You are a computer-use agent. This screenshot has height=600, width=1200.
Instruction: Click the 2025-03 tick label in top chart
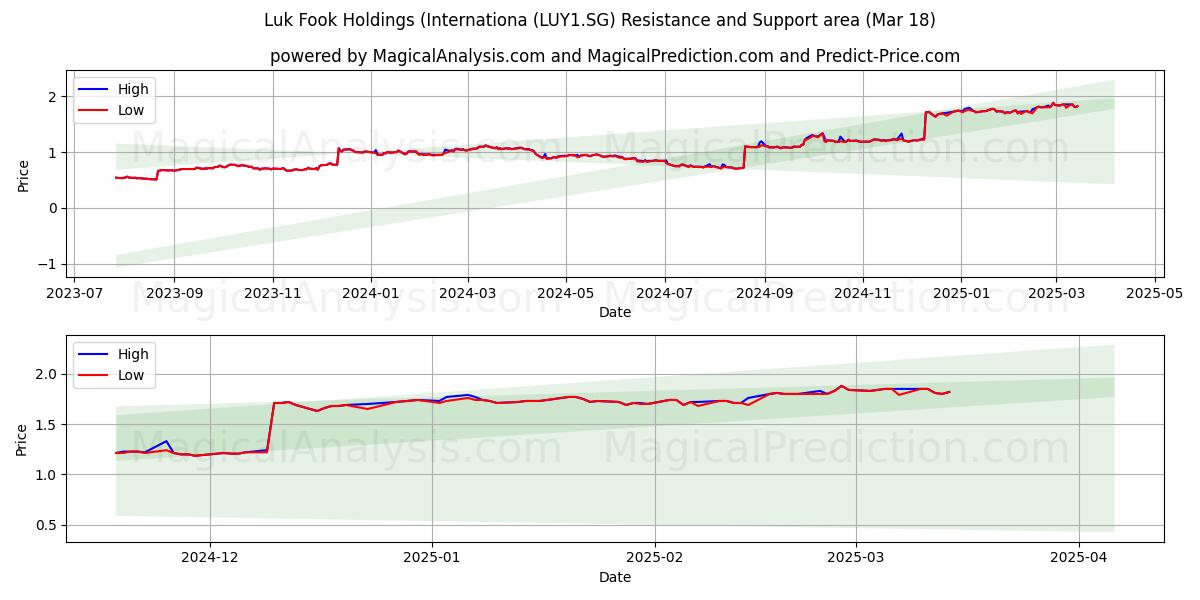point(1056,294)
